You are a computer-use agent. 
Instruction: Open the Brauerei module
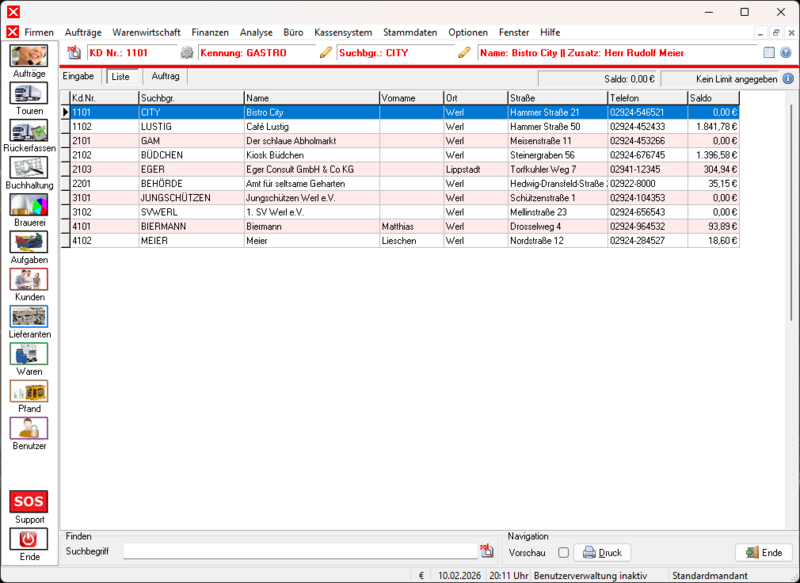coord(28,206)
